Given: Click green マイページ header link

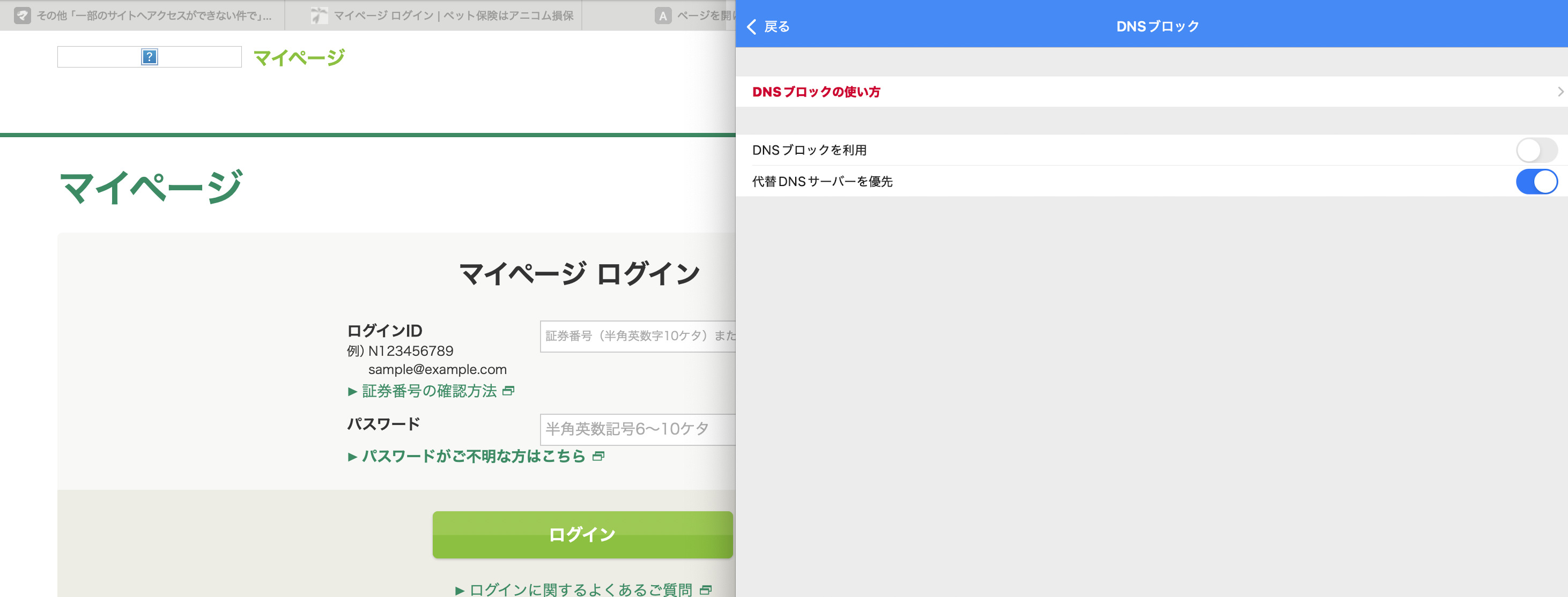Looking at the screenshot, I should (x=299, y=58).
